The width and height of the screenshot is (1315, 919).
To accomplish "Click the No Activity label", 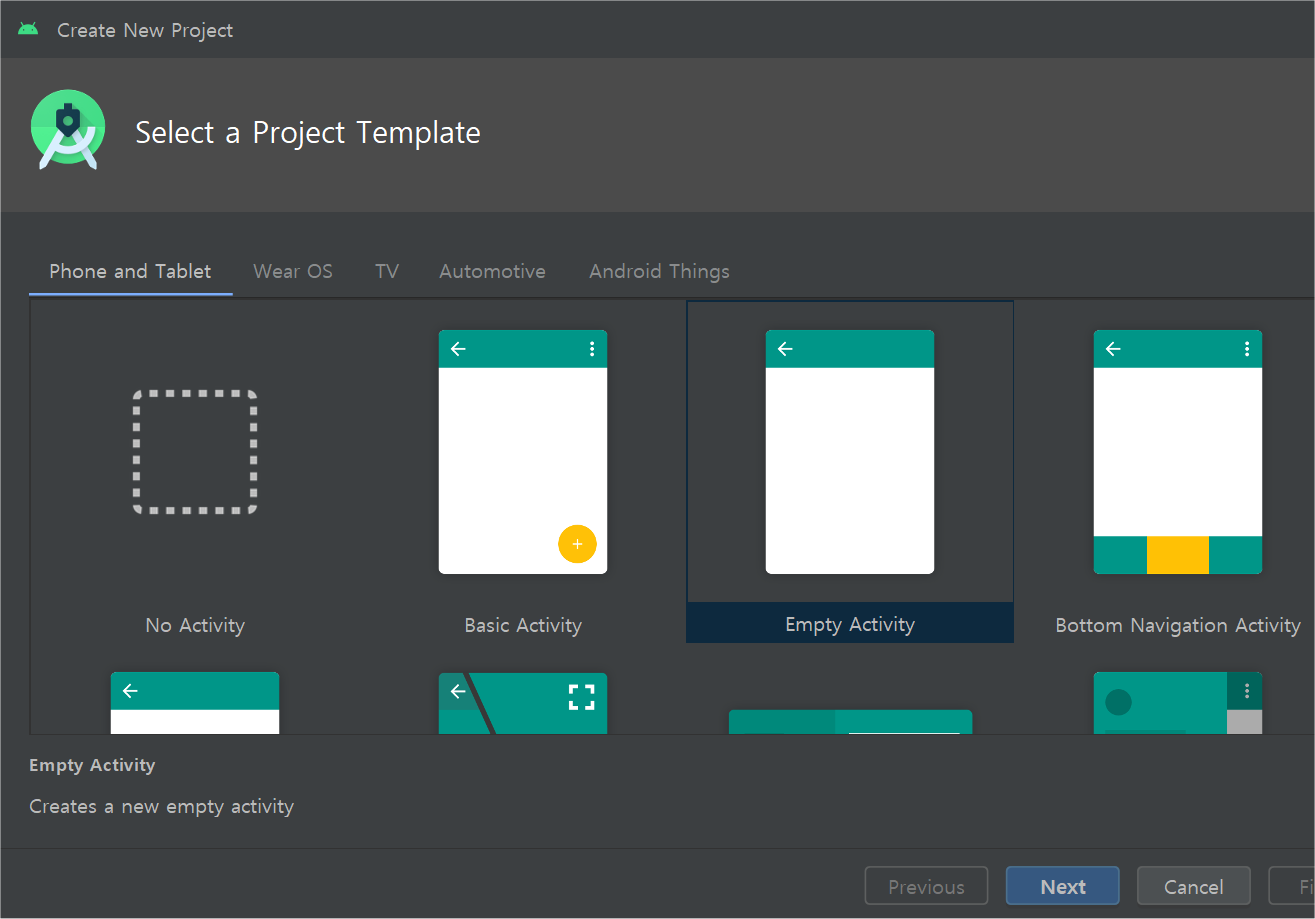I will point(195,625).
